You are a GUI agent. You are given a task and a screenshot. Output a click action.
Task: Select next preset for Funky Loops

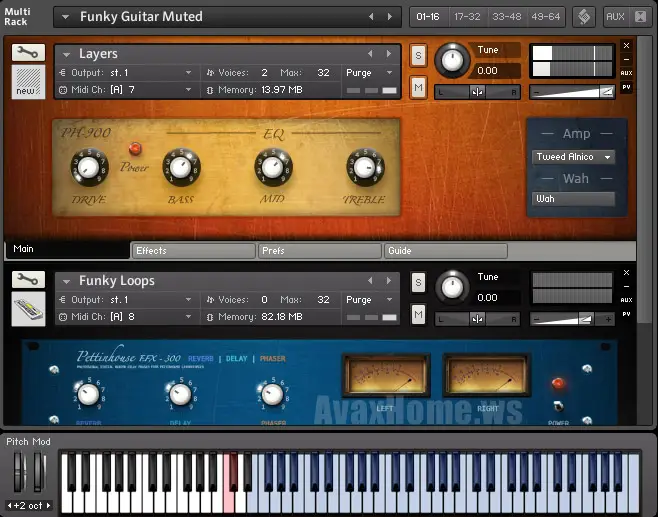pyautogui.click(x=389, y=280)
